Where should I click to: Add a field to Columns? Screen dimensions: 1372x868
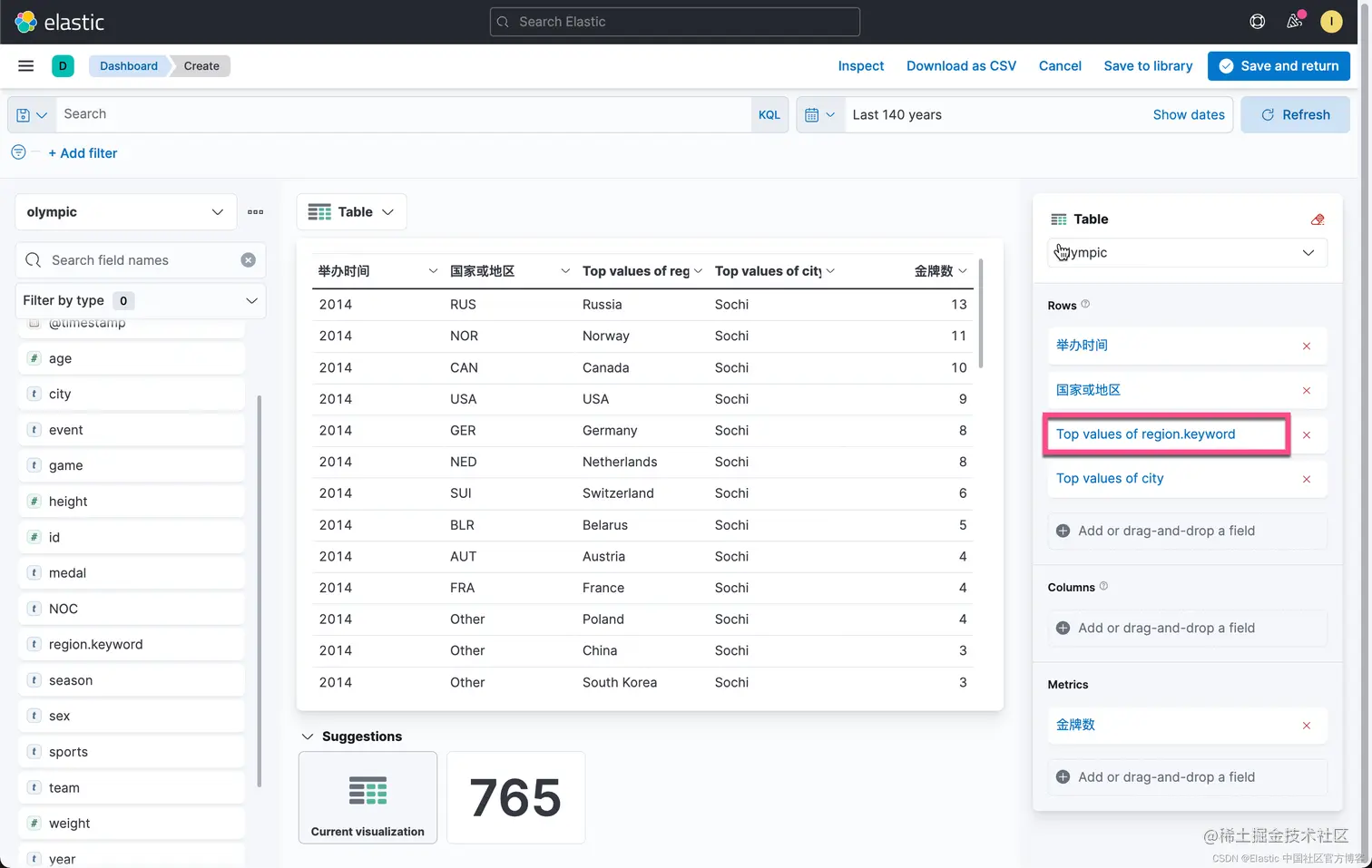(x=1187, y=628)
